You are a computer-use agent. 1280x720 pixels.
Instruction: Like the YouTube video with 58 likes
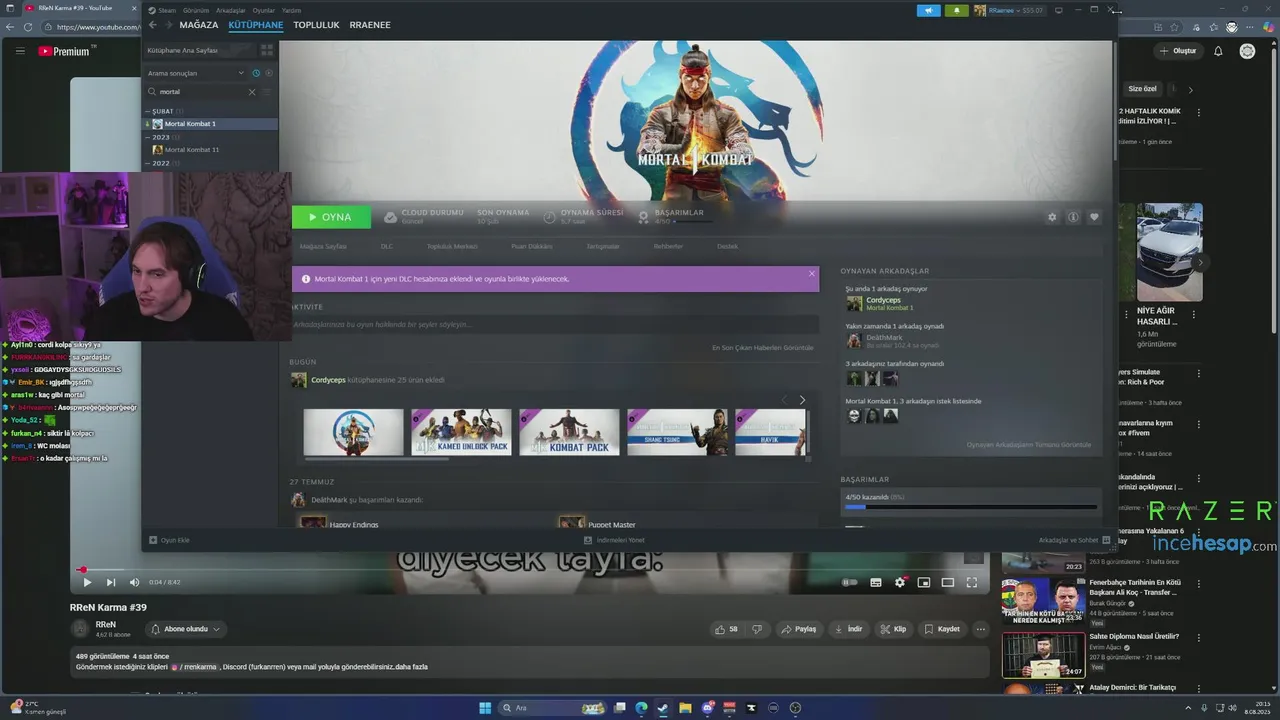click(727, 629)
